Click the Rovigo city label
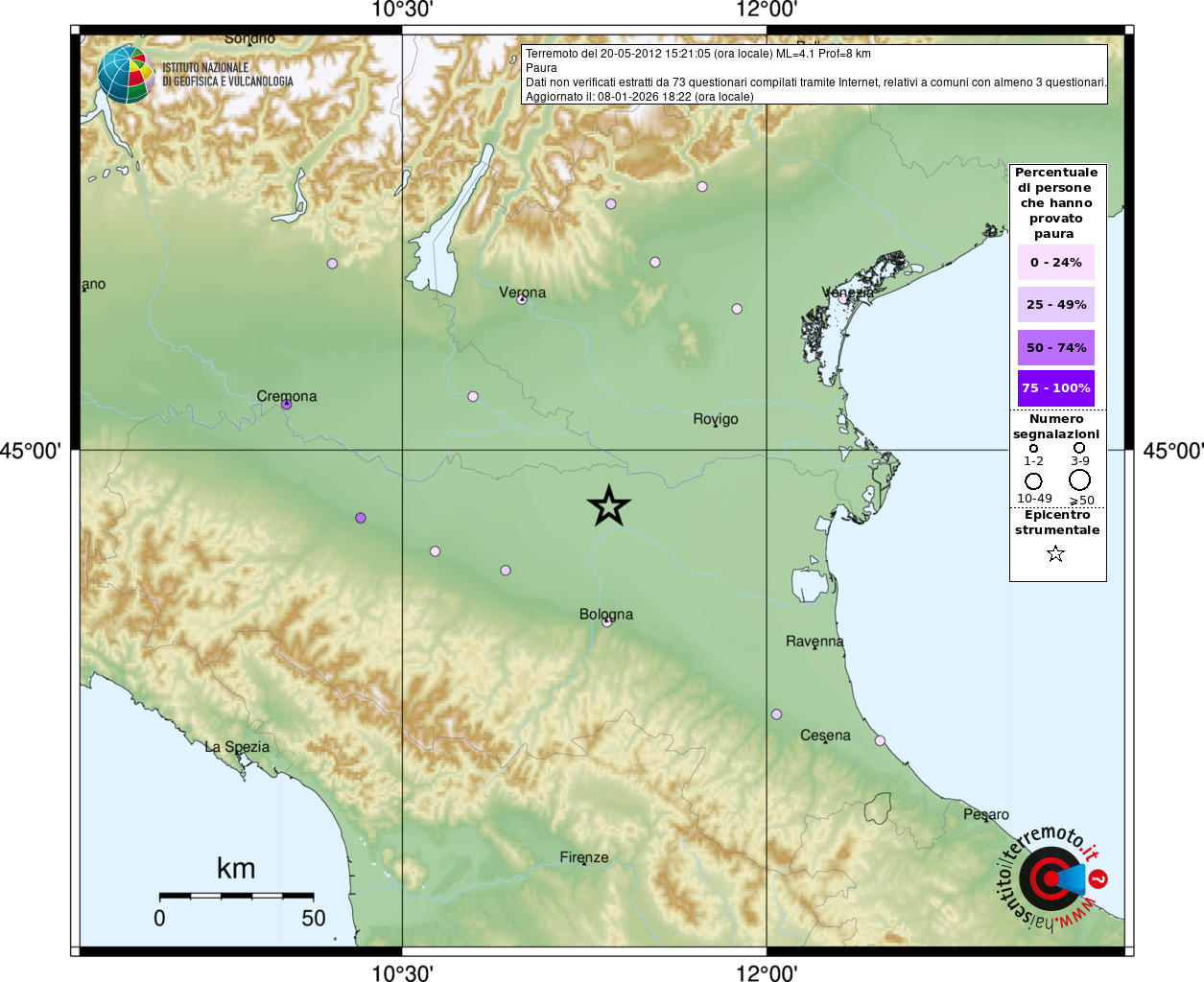Image resolution: width=1204 pixels, height=982 pixels. 716,419
